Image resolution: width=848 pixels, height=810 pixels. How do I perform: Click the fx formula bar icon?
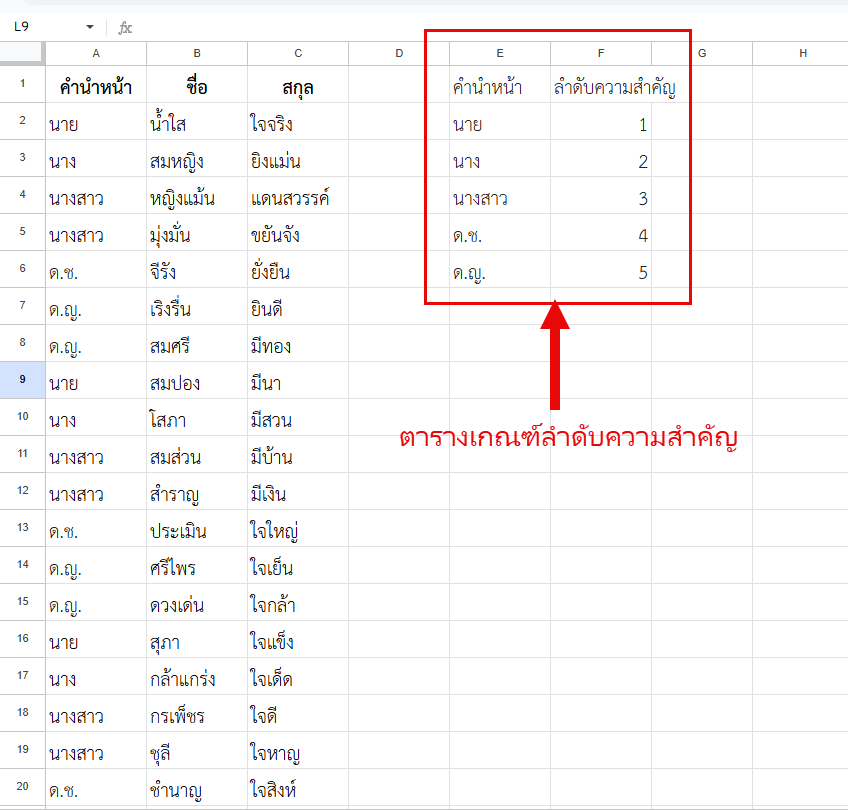125,28
